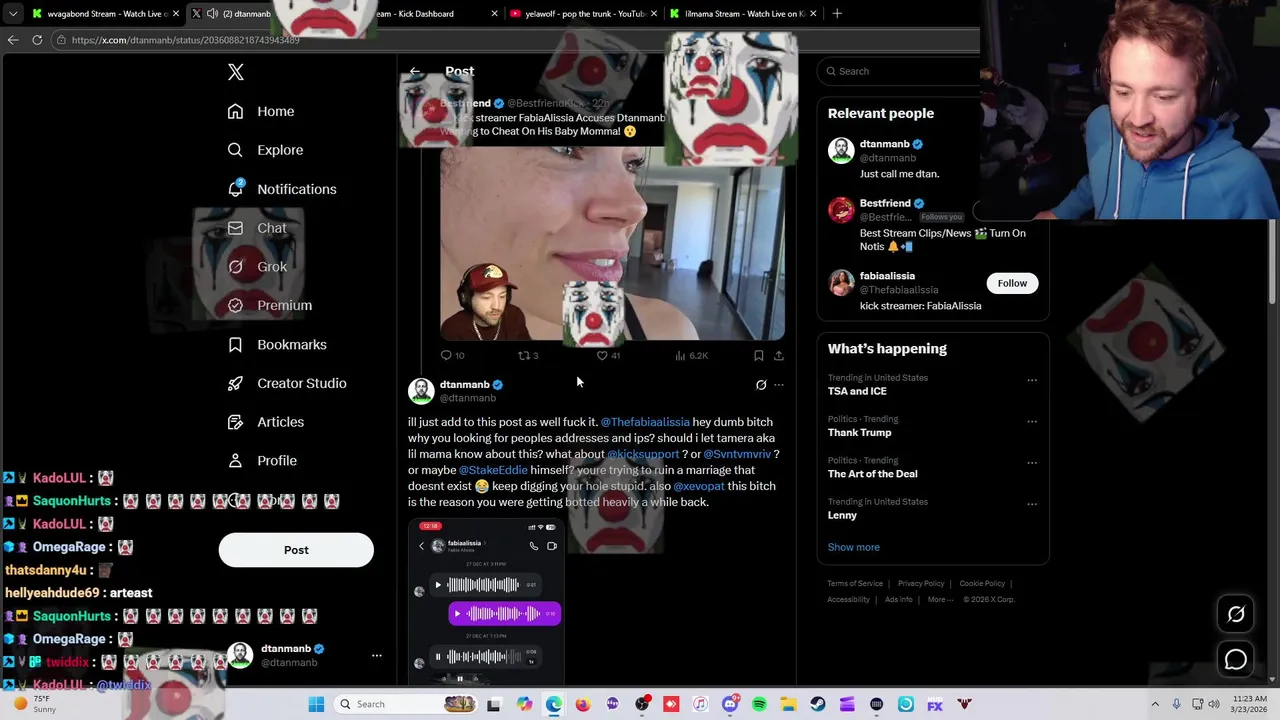The width and height of the screenshot is (1280, 720).
Task: Open more options for Thank Trump trend
Action: coord(1032,421)
